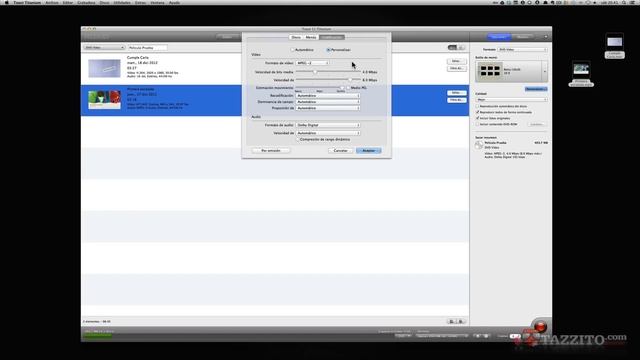
Task: Switch to the Disco tab
Action: pyautogui.click(x=296, y=37)
